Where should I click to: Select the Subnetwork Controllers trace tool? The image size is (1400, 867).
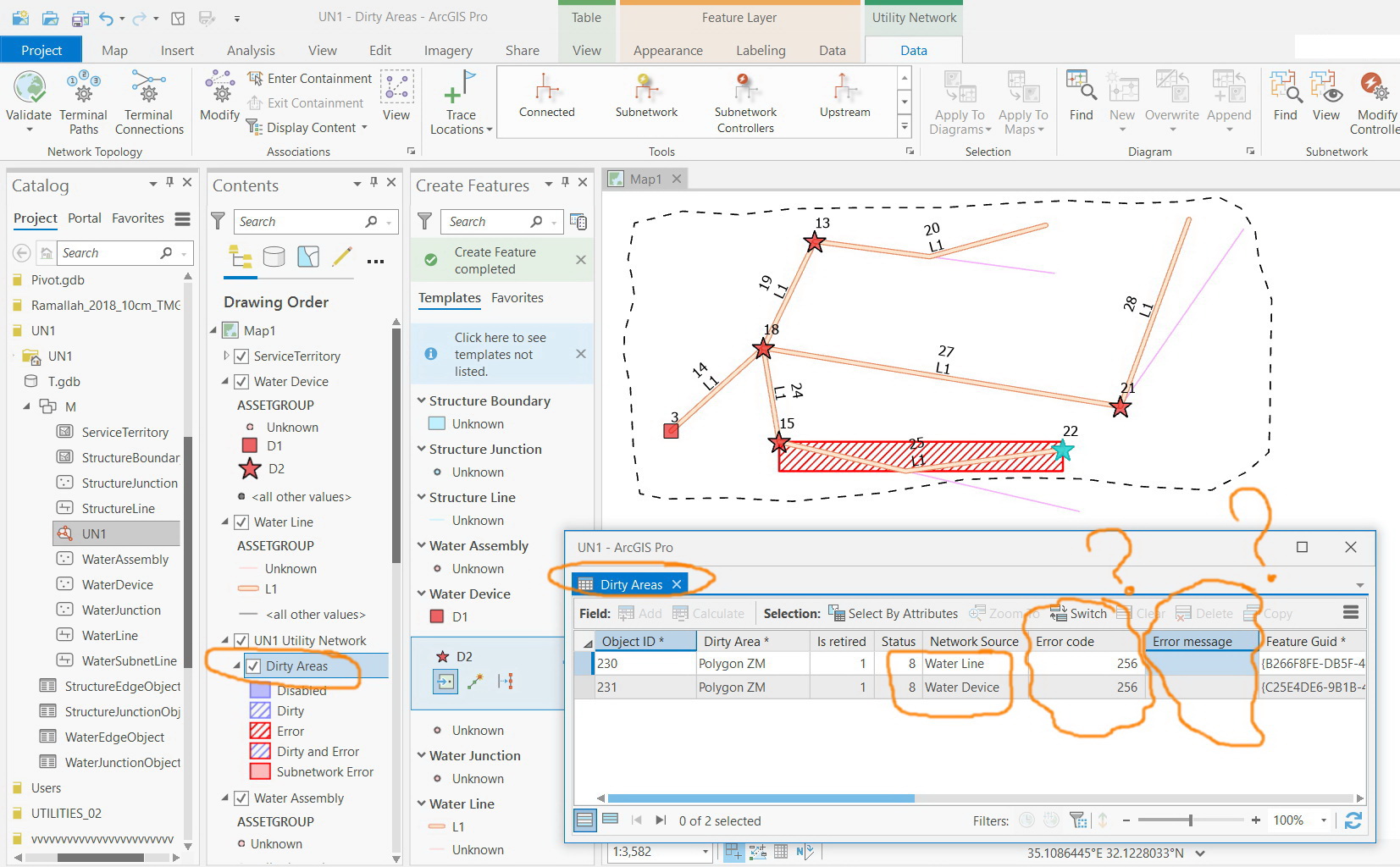pos(745,103)
